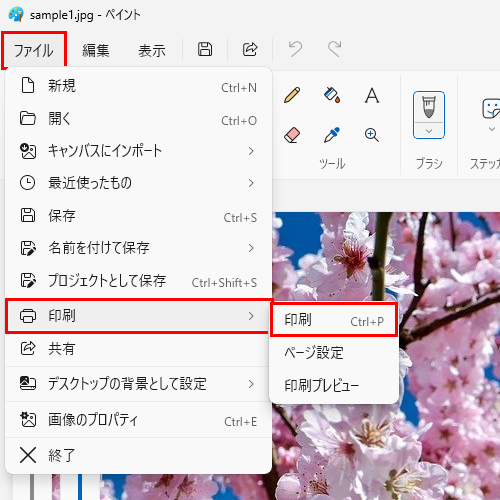Open 画像のプロパティ menu item
The width and height of the screenshot is (500, 500).
coord(138,420)
